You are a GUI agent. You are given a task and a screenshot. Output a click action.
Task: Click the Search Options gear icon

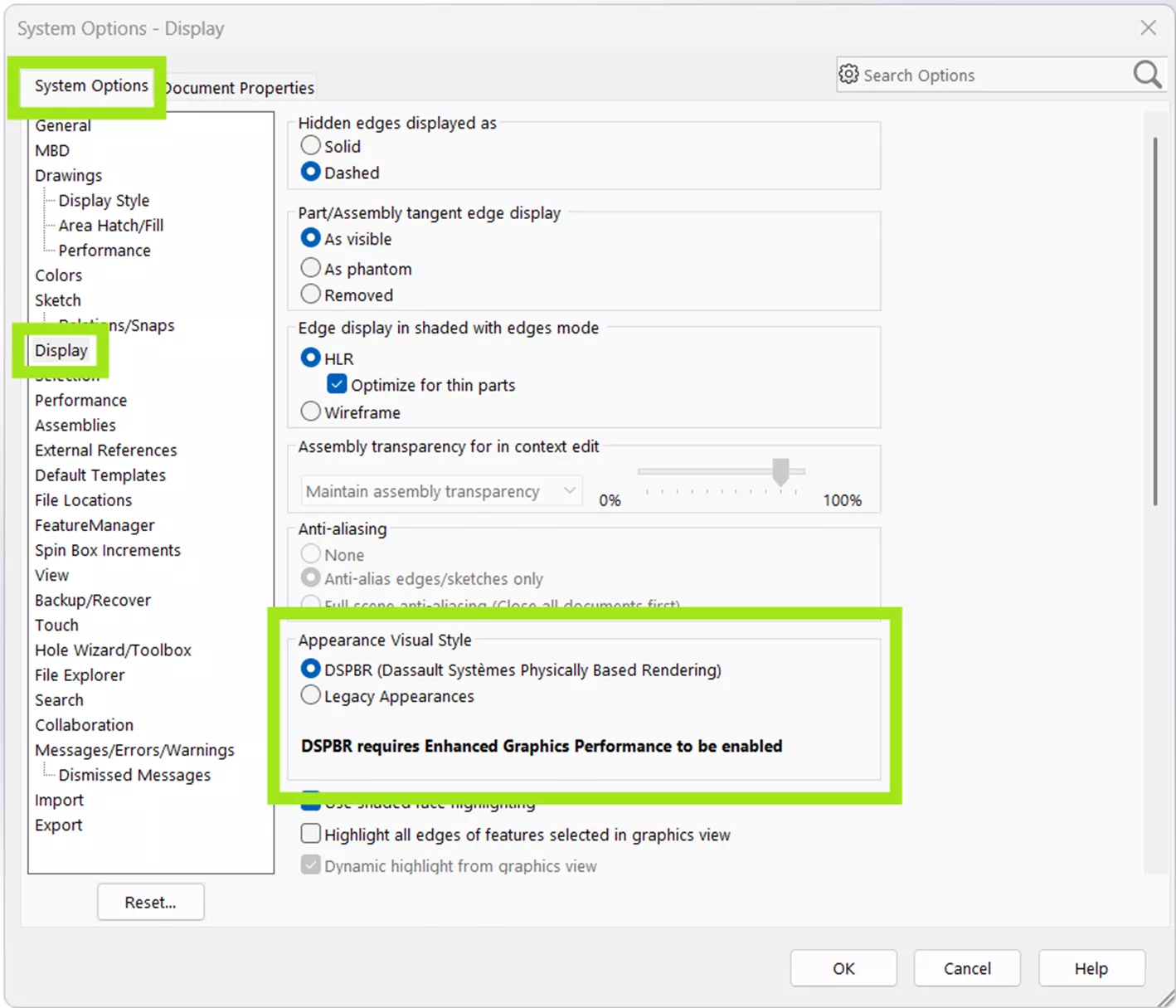click(848, 74)
